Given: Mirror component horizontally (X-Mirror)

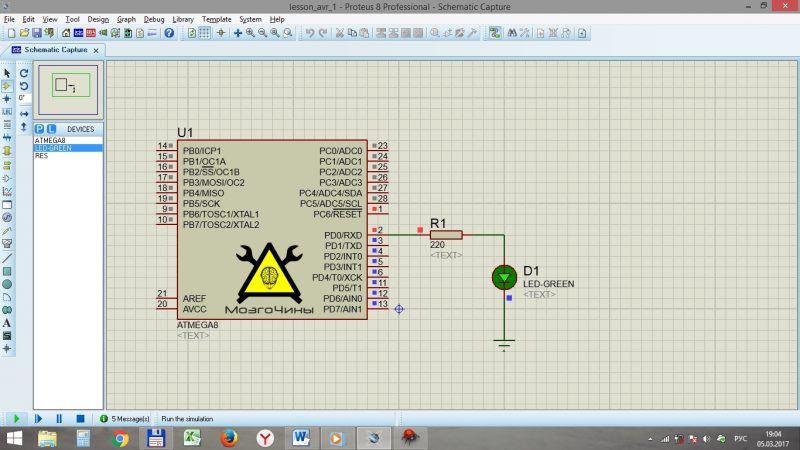Looking at the screenshot, I should [x=23, y=113].
